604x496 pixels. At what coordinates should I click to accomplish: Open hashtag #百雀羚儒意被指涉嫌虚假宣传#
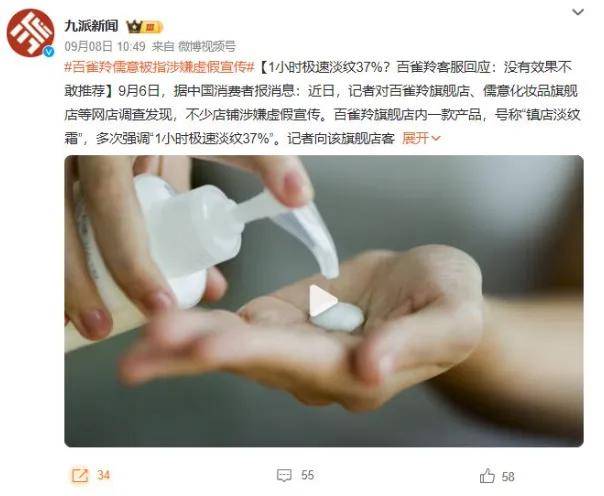point(159,68)
